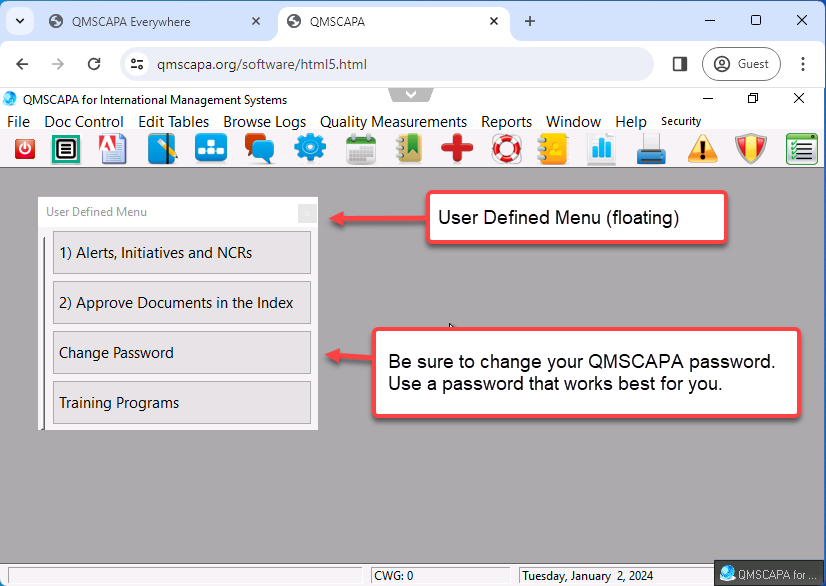Open the Browse Logs menu

[264, 122]
